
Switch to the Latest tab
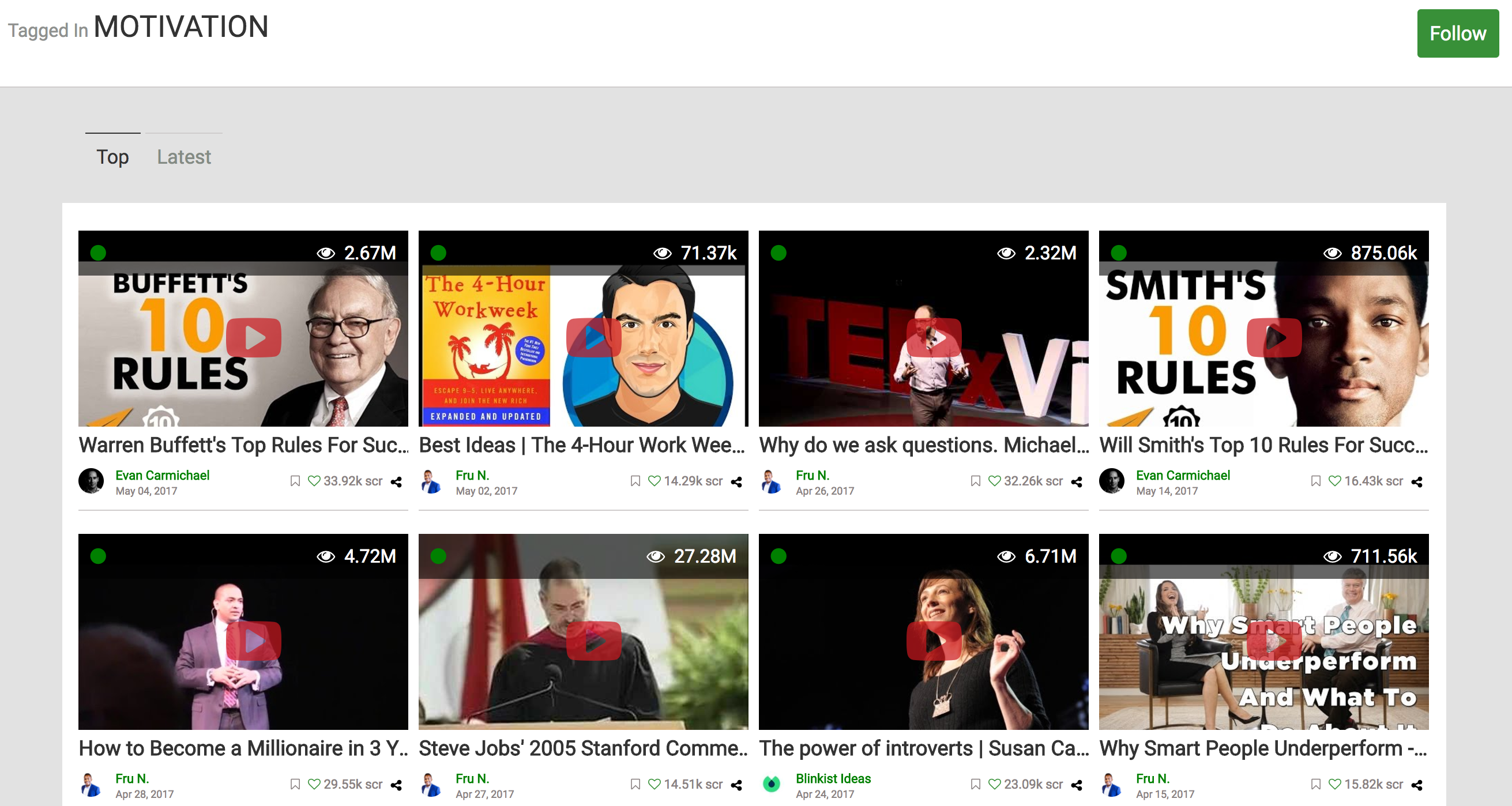[x=184, y=157]
